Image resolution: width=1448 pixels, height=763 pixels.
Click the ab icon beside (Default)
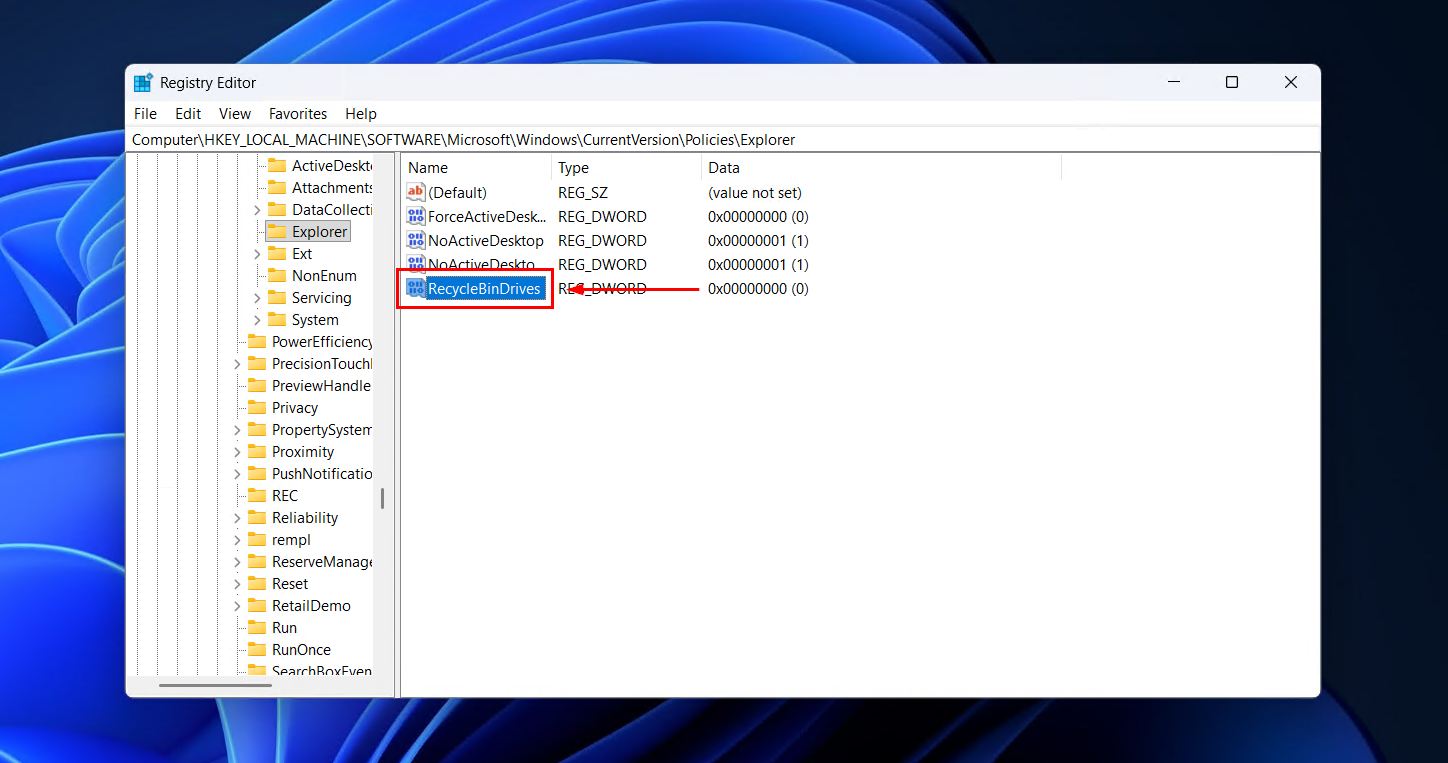coord(415,192)
